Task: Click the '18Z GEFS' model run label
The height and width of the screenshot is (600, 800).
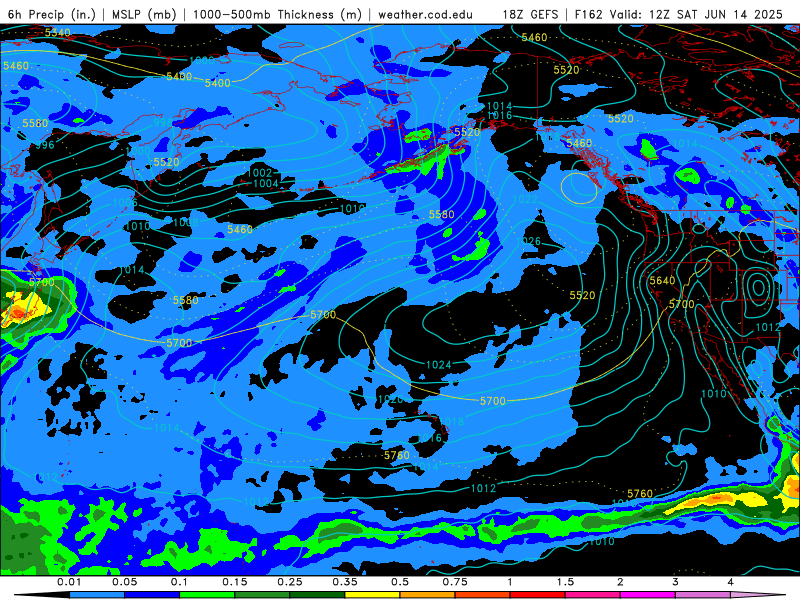Action: click(x=530, y=14)
